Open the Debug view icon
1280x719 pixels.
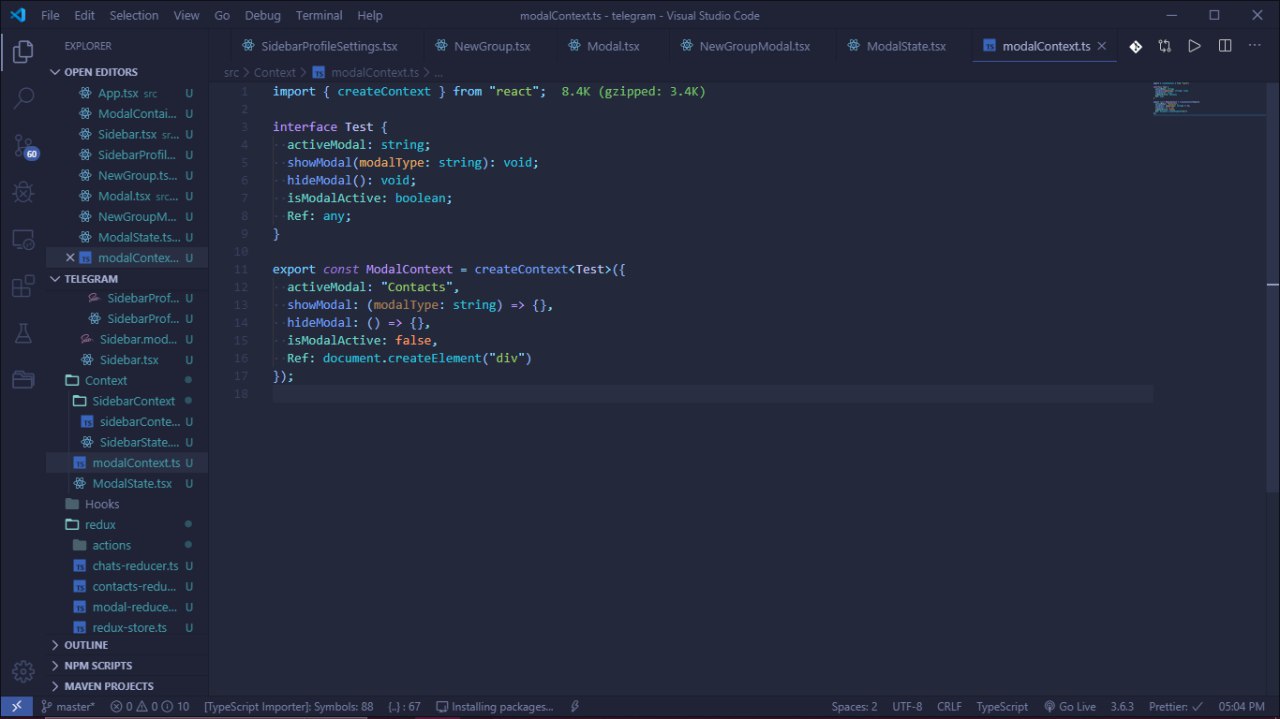(23, 191)
